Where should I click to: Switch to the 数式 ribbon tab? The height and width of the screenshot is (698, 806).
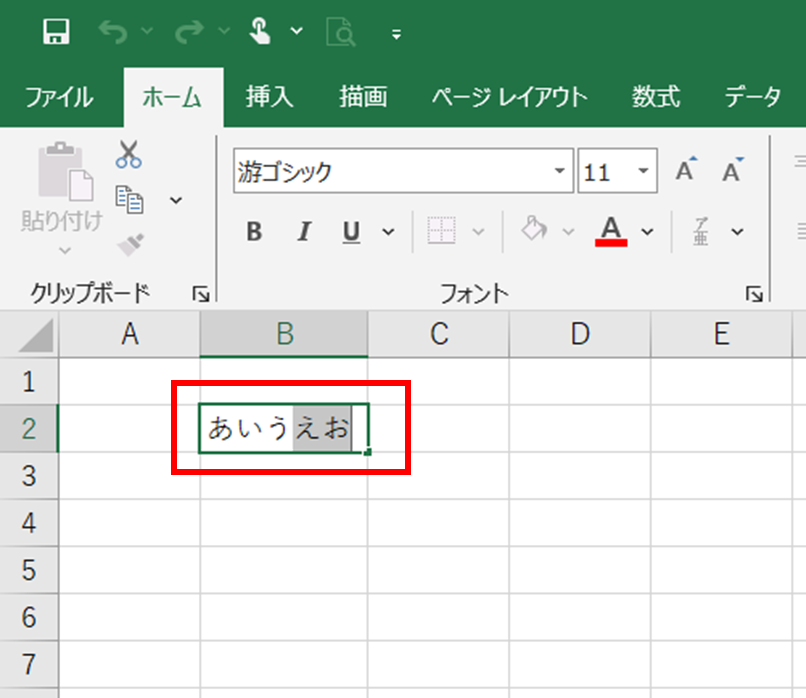(x=656, y=97)
